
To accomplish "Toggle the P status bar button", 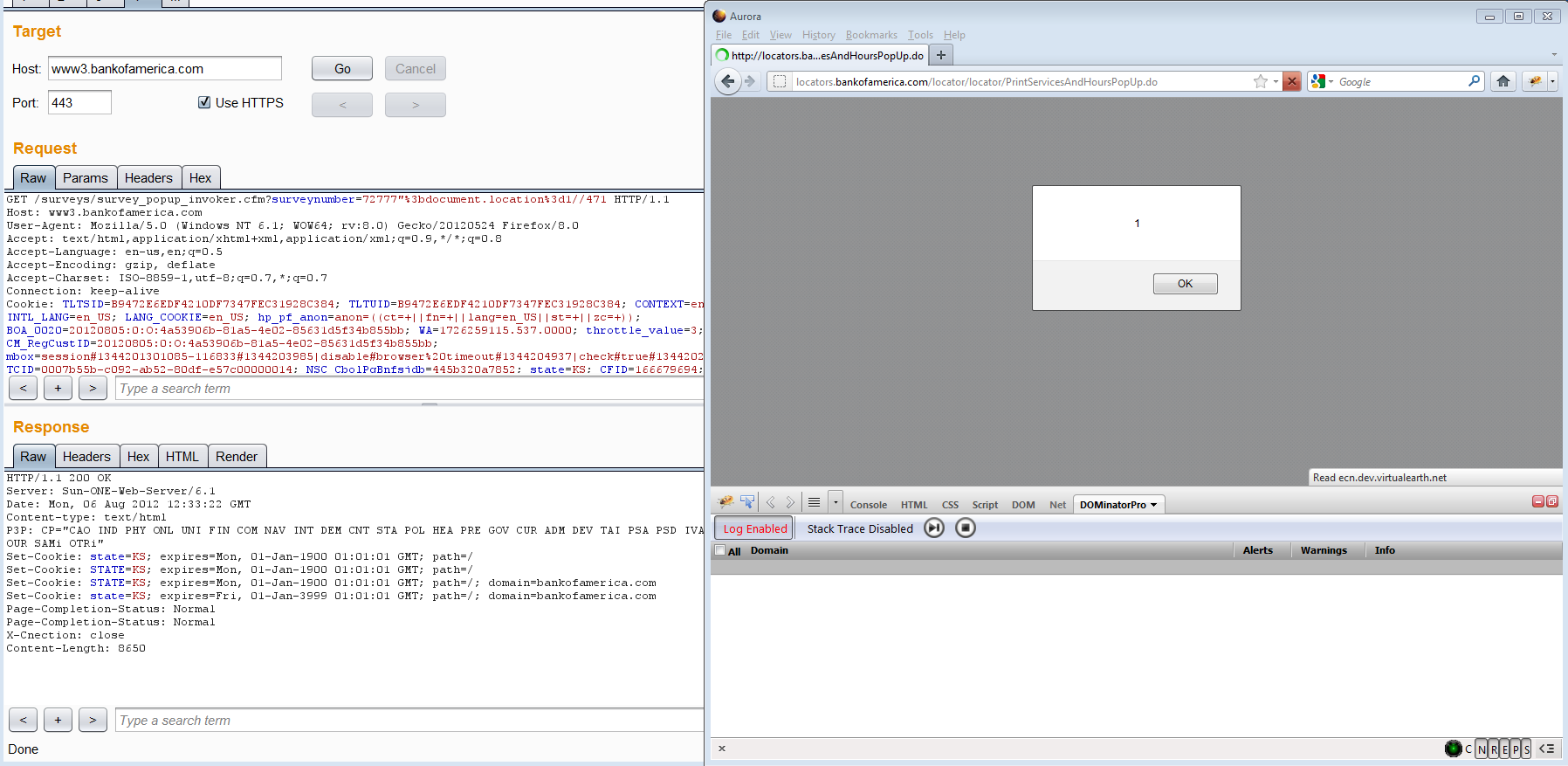I will (1516, 749).
